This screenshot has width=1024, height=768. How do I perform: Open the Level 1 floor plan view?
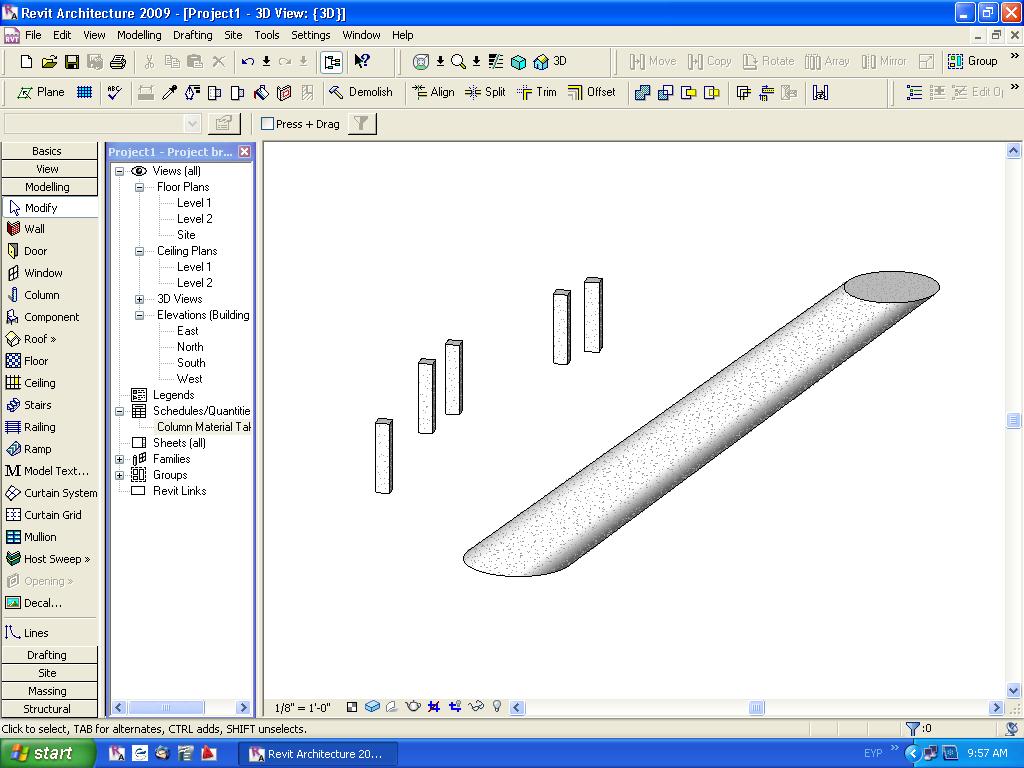tap(194, 203)
